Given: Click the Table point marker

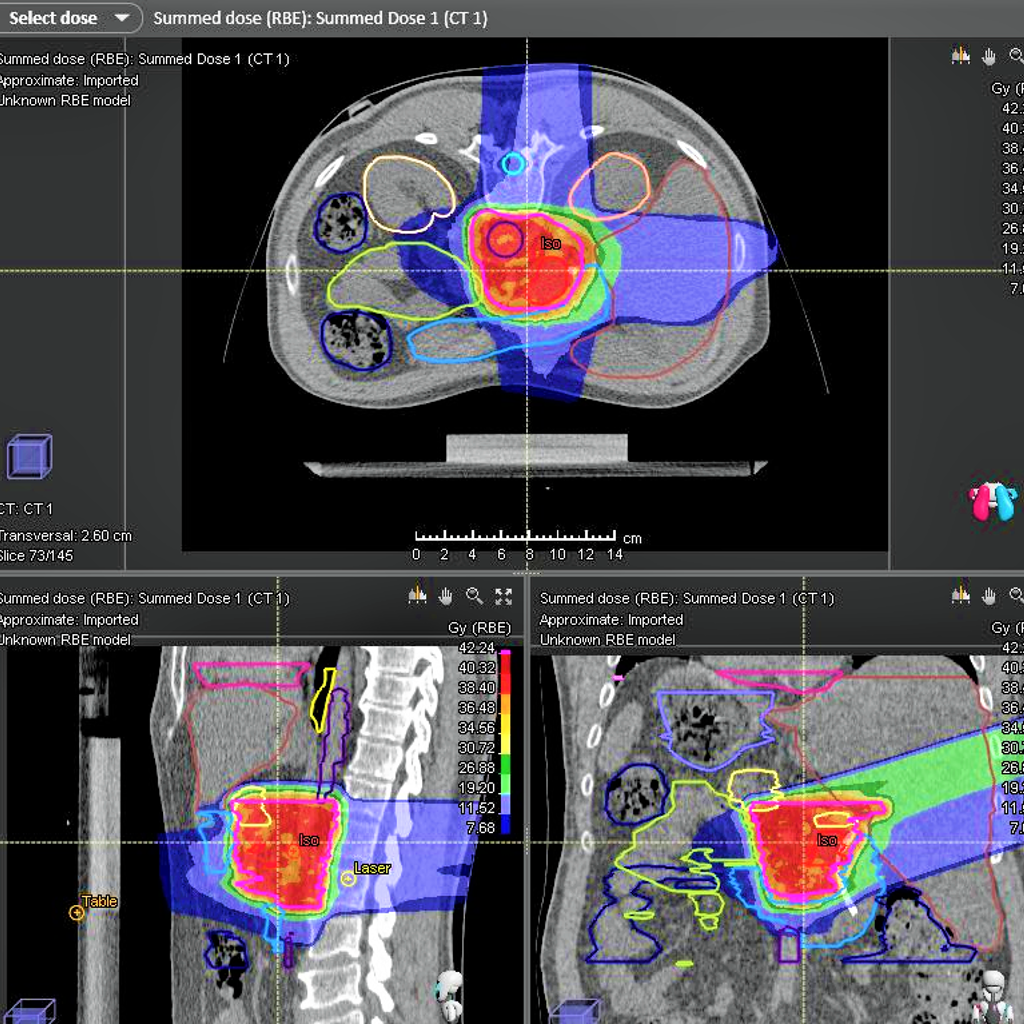Looking at the screenshot, I should click(77, 912).
